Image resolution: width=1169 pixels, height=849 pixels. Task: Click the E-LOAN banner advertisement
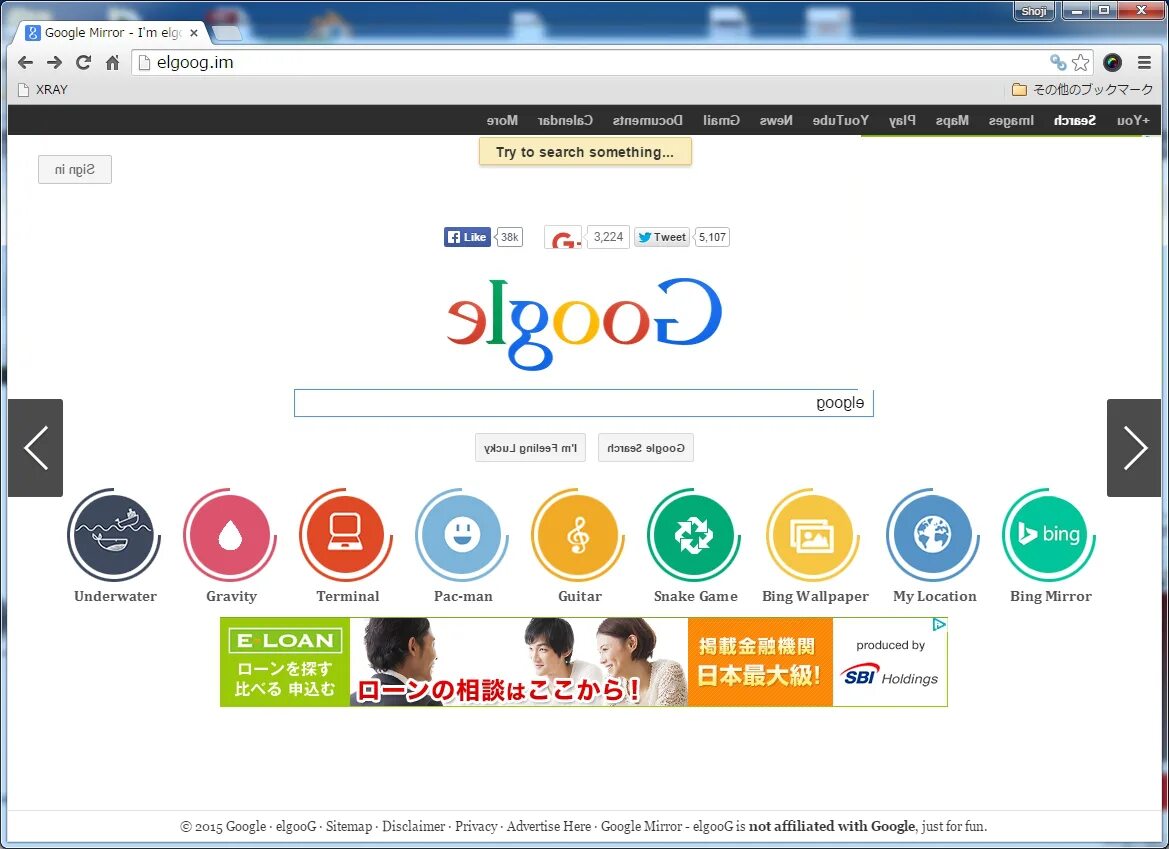coord(584,662)
